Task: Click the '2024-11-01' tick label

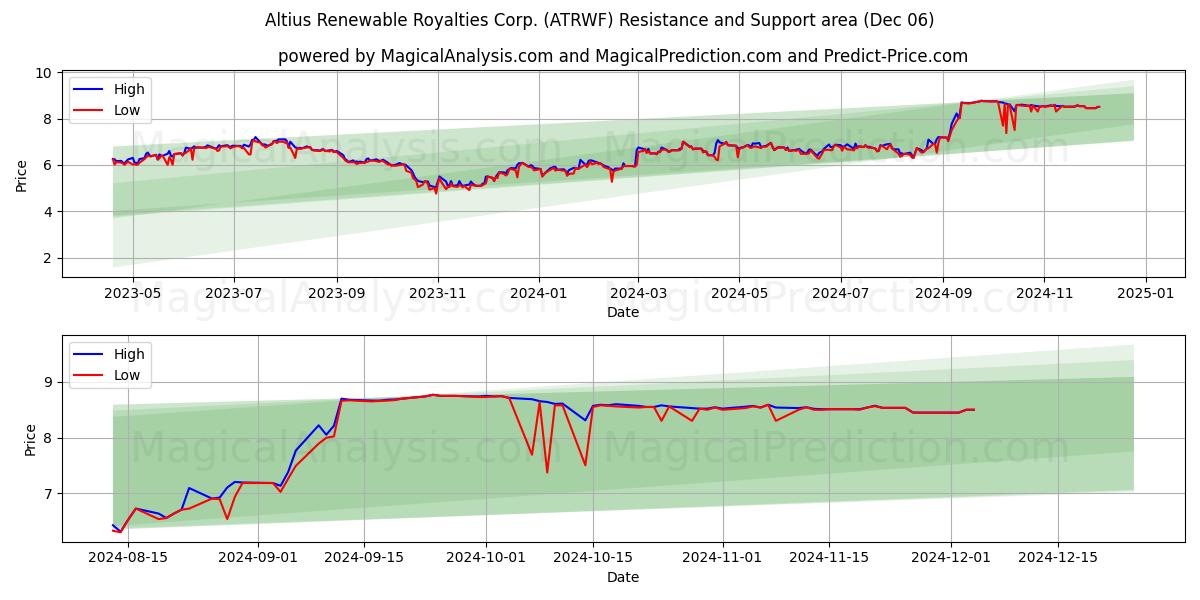Action: click(722, 559)
